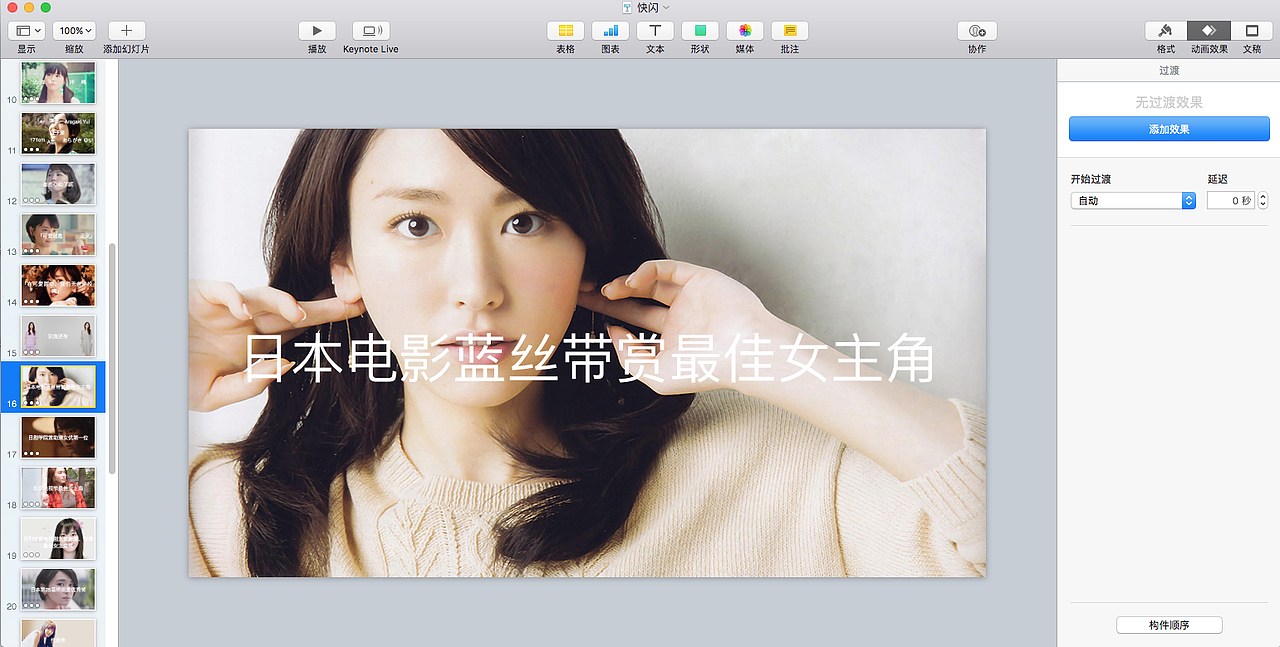Open the 显示 view options dropdown
1280x647 pixels.
click(x=27, y=30)
